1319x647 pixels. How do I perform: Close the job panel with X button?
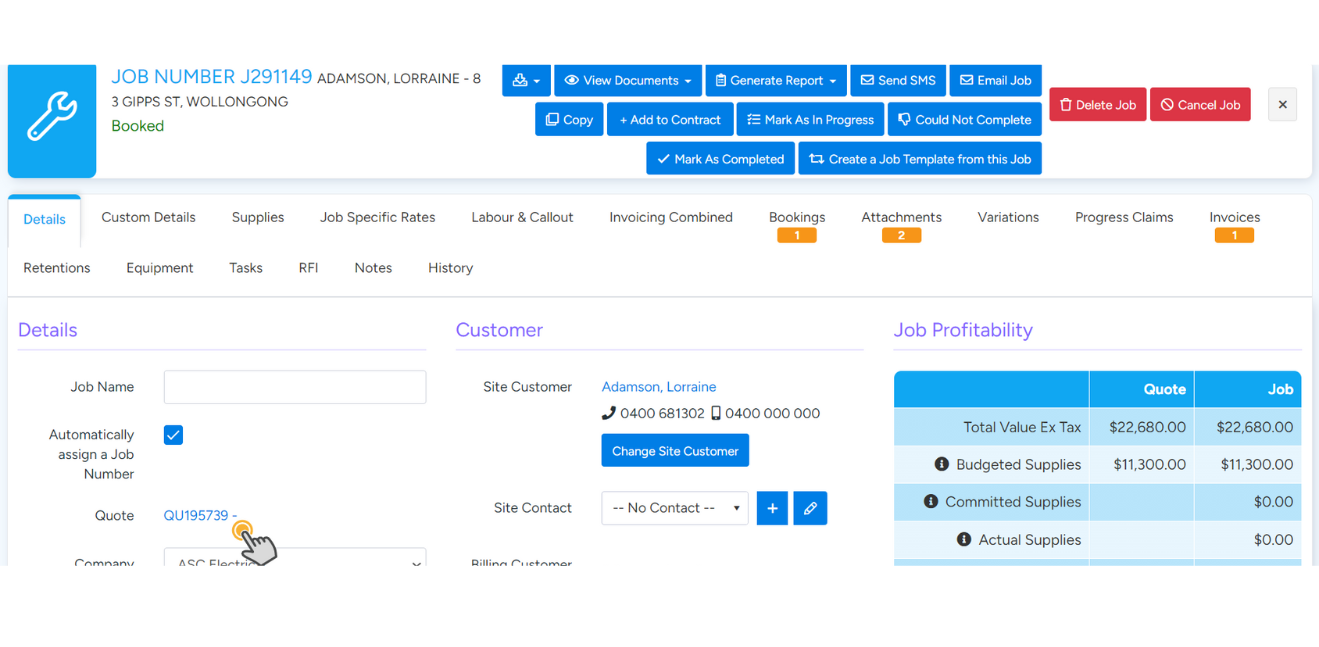click(1282, 105)
